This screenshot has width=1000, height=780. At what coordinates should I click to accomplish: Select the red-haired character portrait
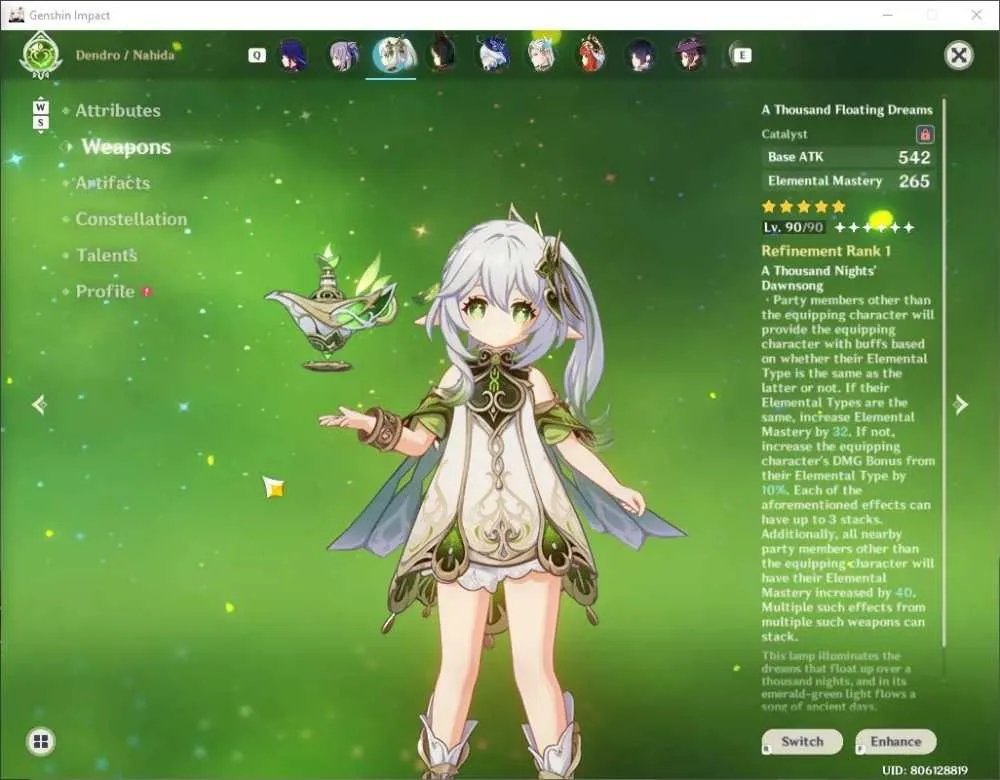[x=591, y=55]
